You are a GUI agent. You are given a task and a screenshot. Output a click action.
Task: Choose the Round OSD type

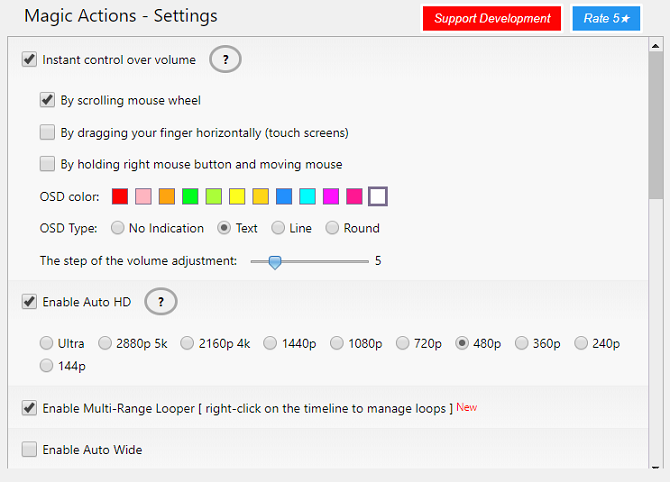[333, 228]
